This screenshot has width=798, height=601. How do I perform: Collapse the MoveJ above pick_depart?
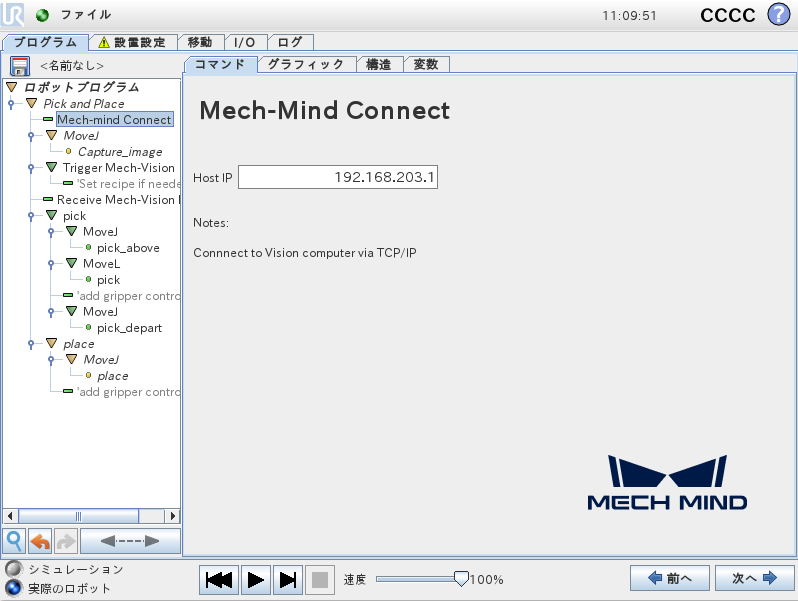72,311
